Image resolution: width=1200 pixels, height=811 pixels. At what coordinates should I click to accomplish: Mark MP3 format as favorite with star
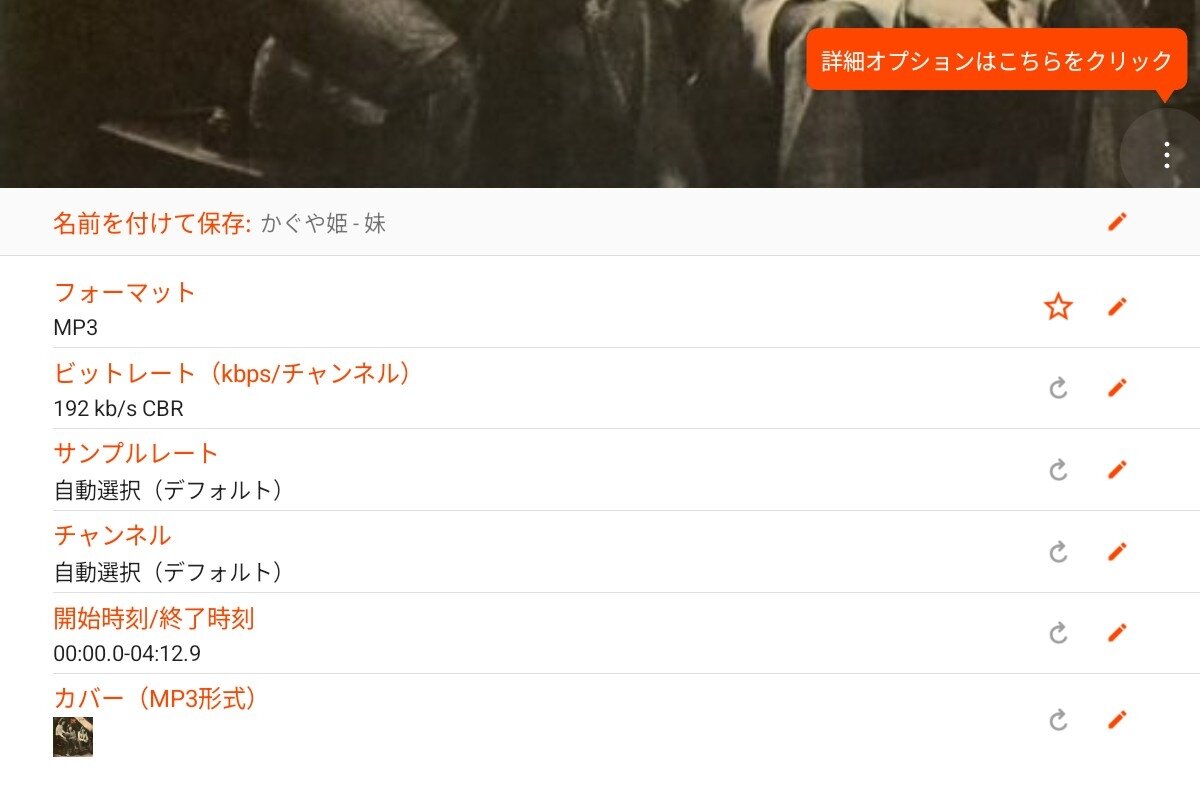tap(1058, 307)
